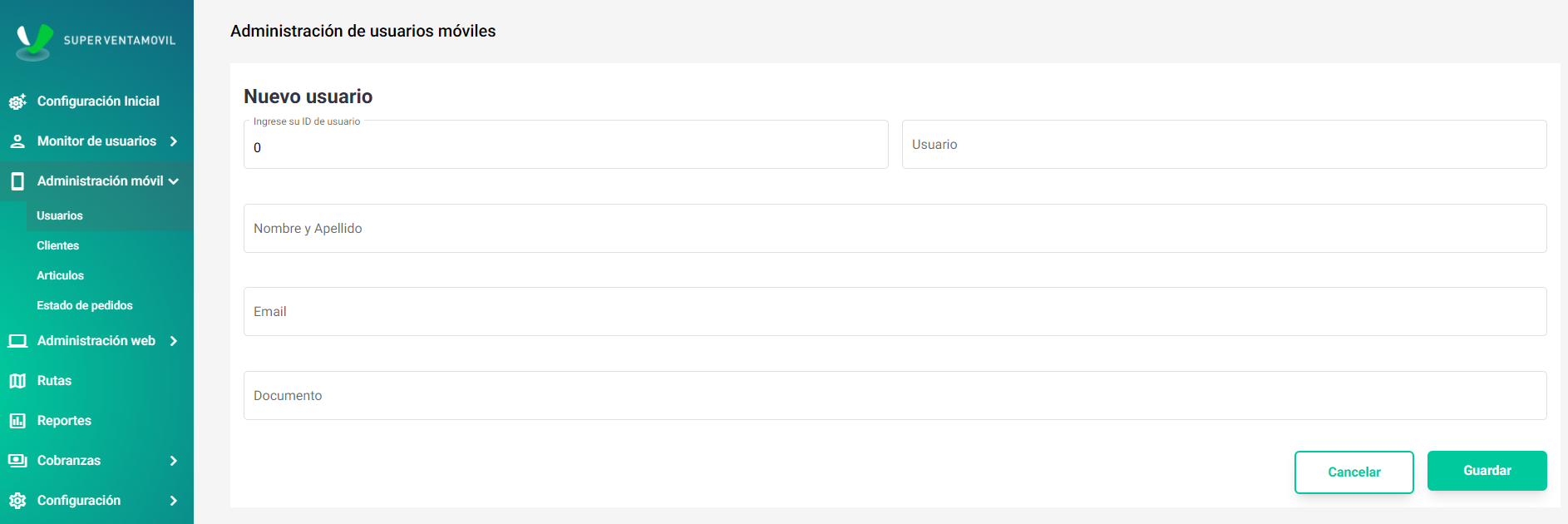Expand the Configuración submenu chevron
The height and width of the screenshot is (524, 1568).
174,501
